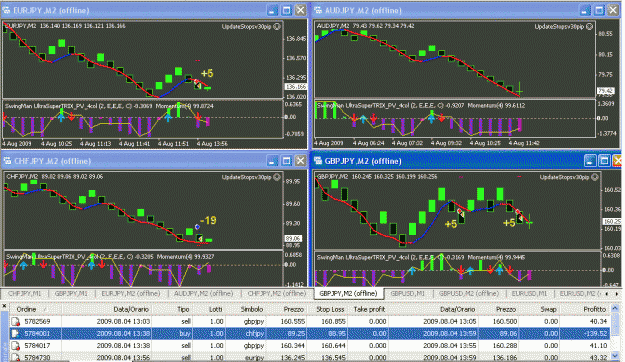Screen dimensions: 625x362
Task: Click the order icon for order 5784730
Action: (16, 357)
